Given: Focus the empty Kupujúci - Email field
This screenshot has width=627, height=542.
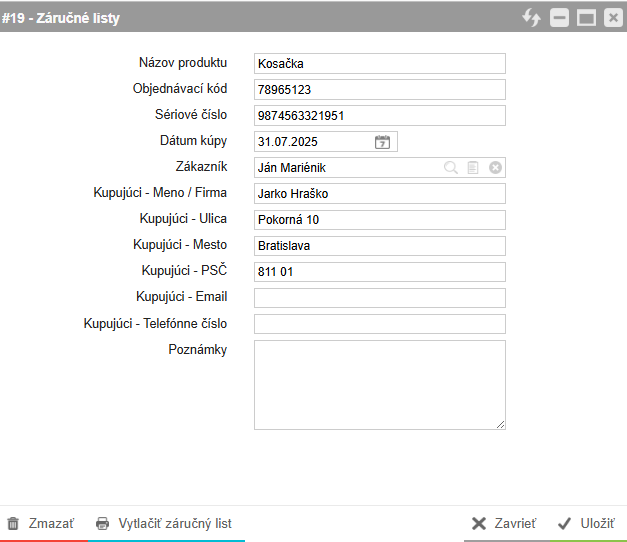Looking at the screenshot, I should [379, 298].
